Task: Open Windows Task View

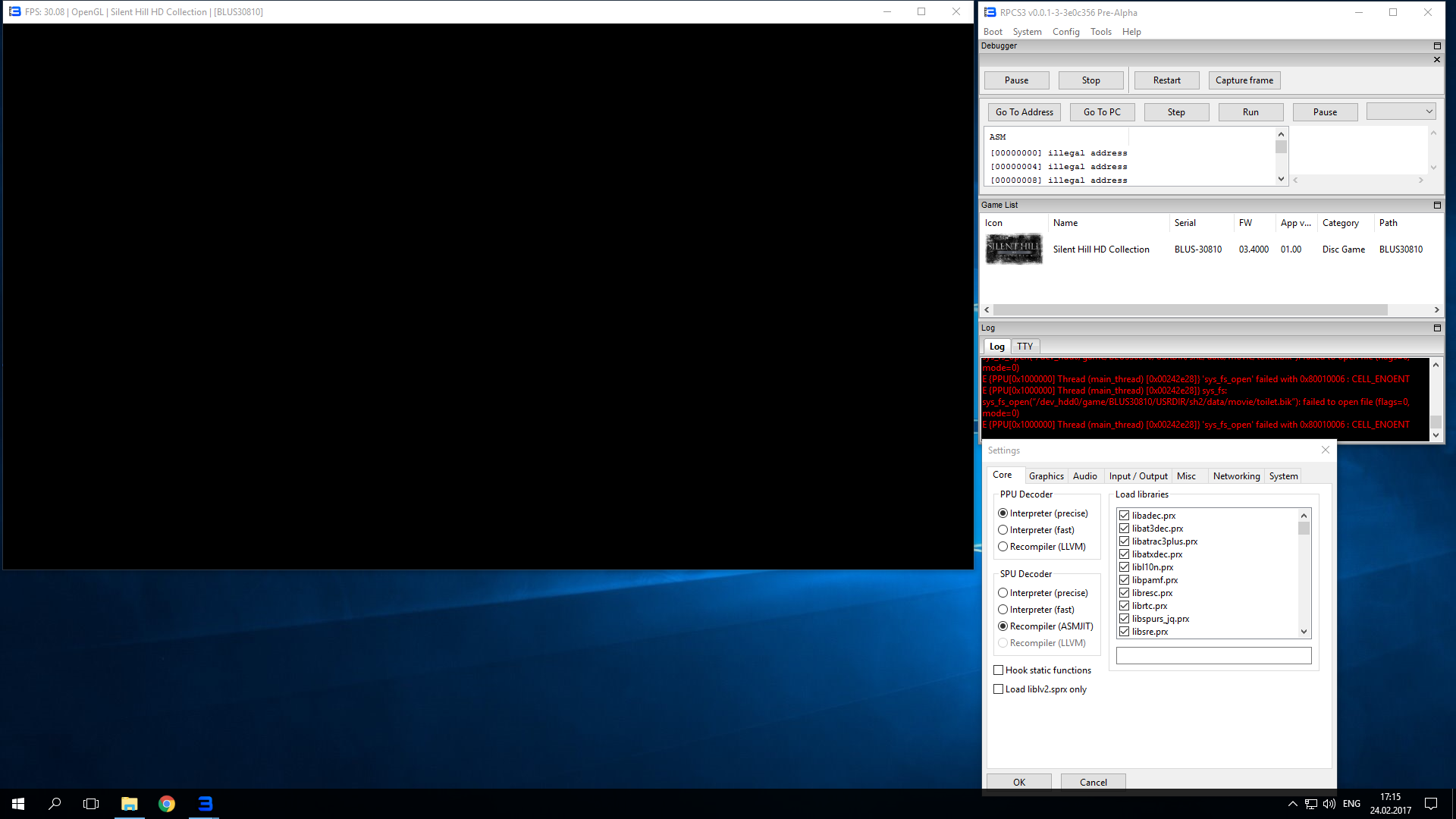Action: [91, 804]
